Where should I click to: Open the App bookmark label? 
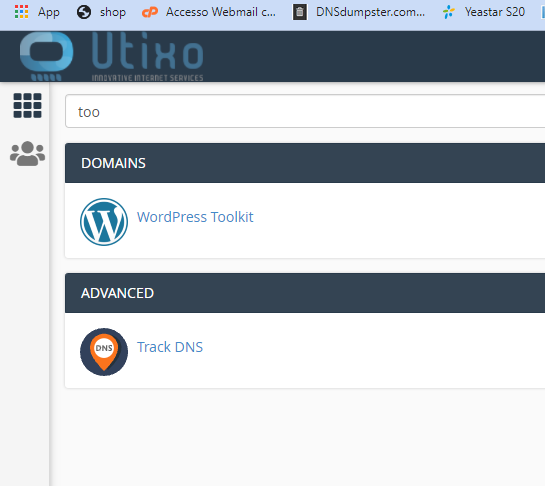click(x=49, y=12)
